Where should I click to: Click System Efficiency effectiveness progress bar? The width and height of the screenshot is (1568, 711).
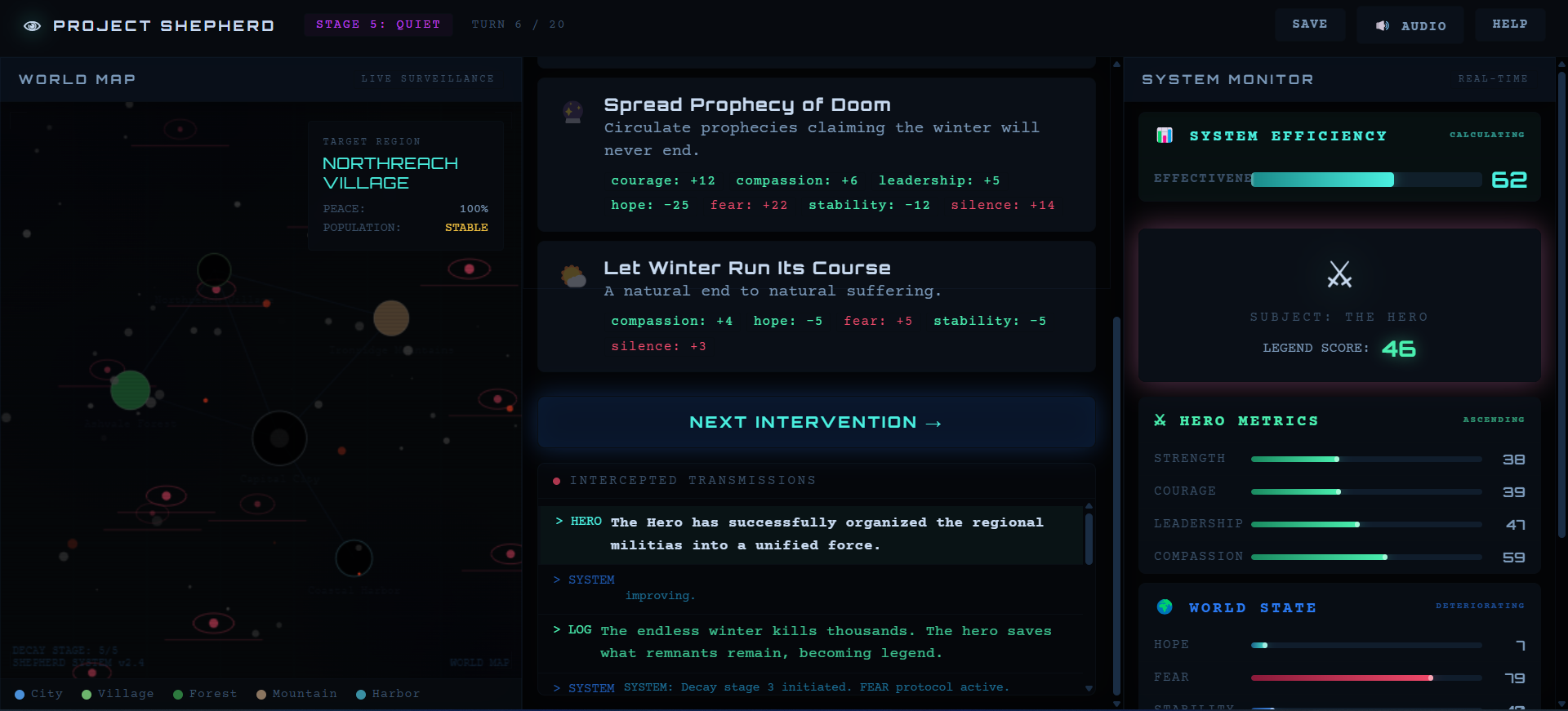(1366, 180)
